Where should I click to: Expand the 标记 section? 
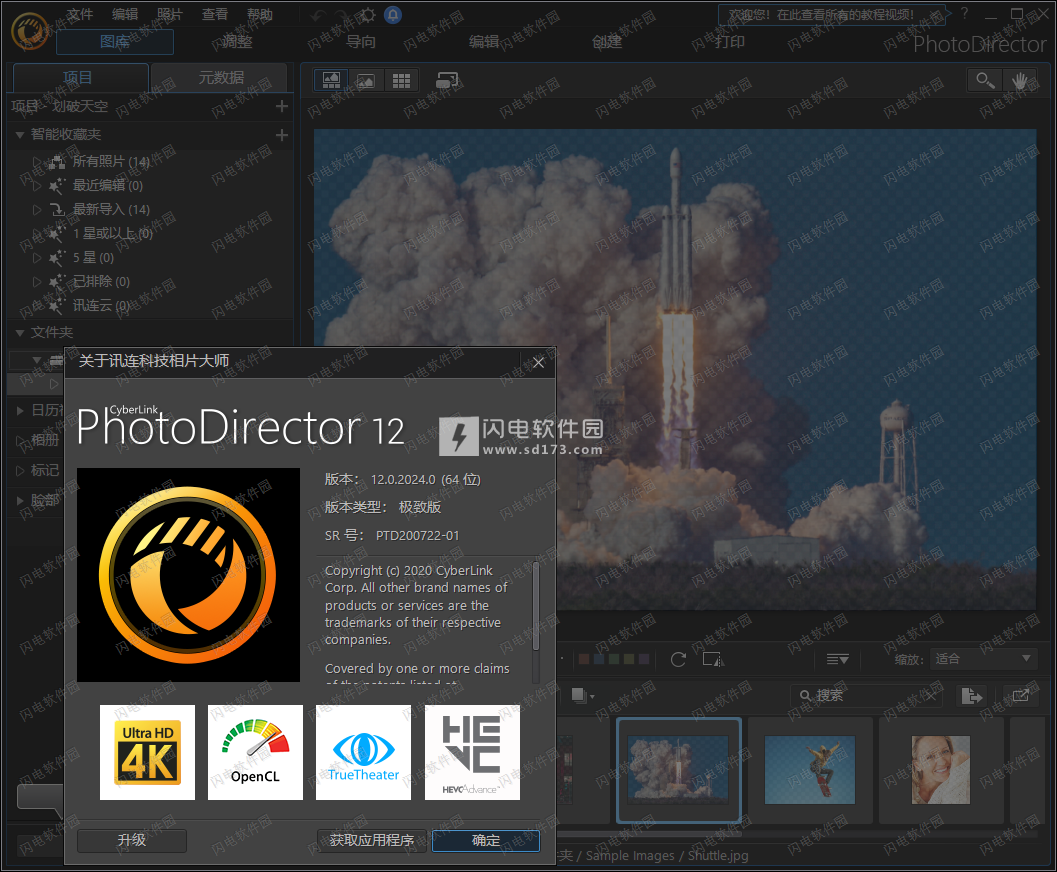tap(20, 470)
